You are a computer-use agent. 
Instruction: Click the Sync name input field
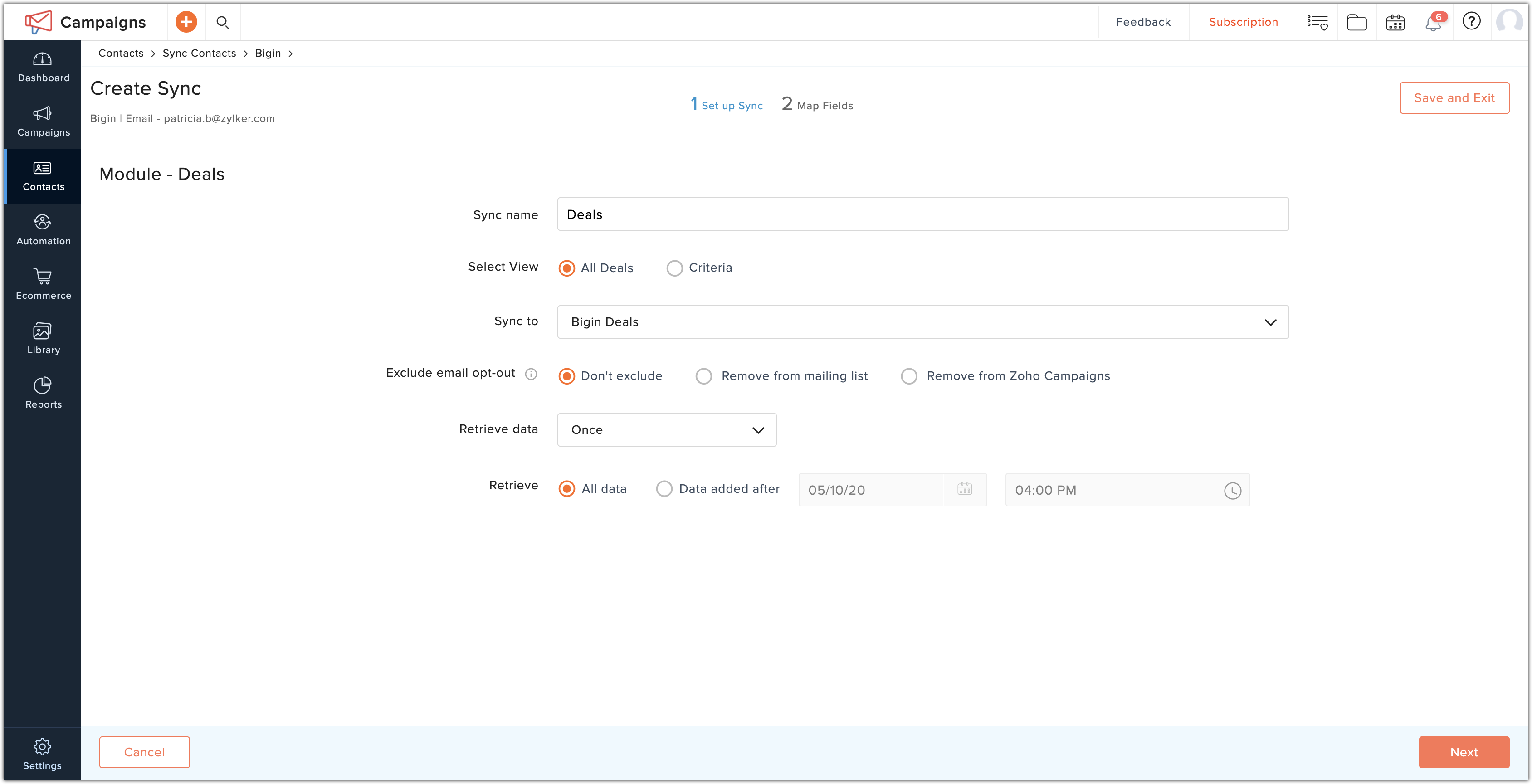922,214
